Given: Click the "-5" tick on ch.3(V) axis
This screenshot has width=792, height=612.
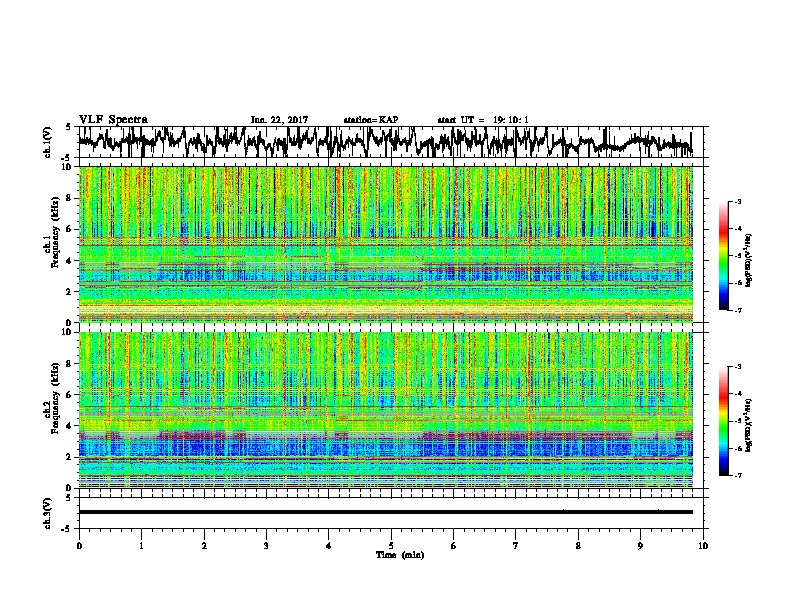Looking at the screenshot, I should tap(67, 529).
